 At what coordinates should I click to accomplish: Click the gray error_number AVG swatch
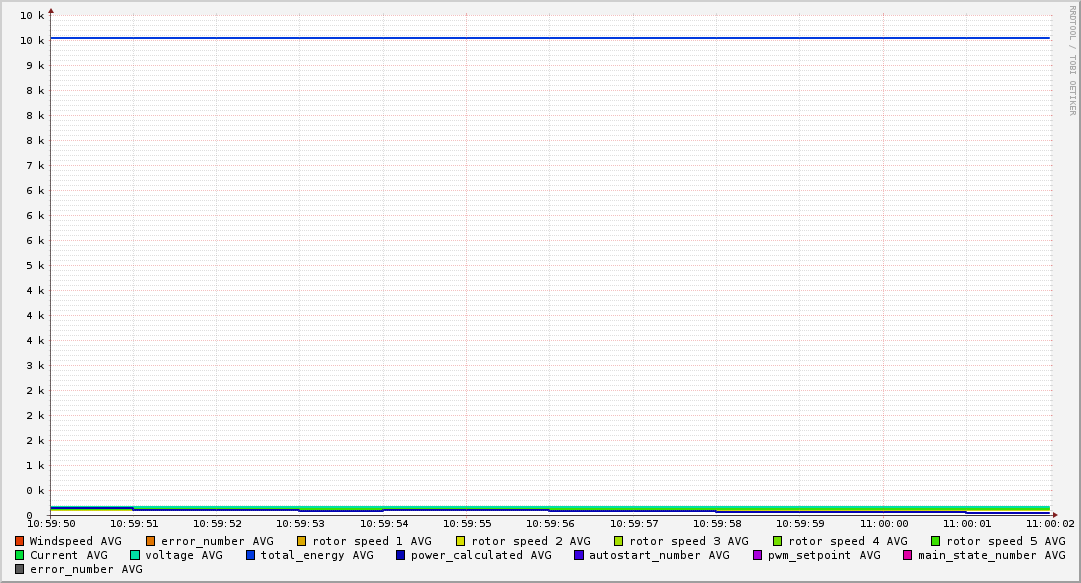pyautogui.click(x=20, y=569)
